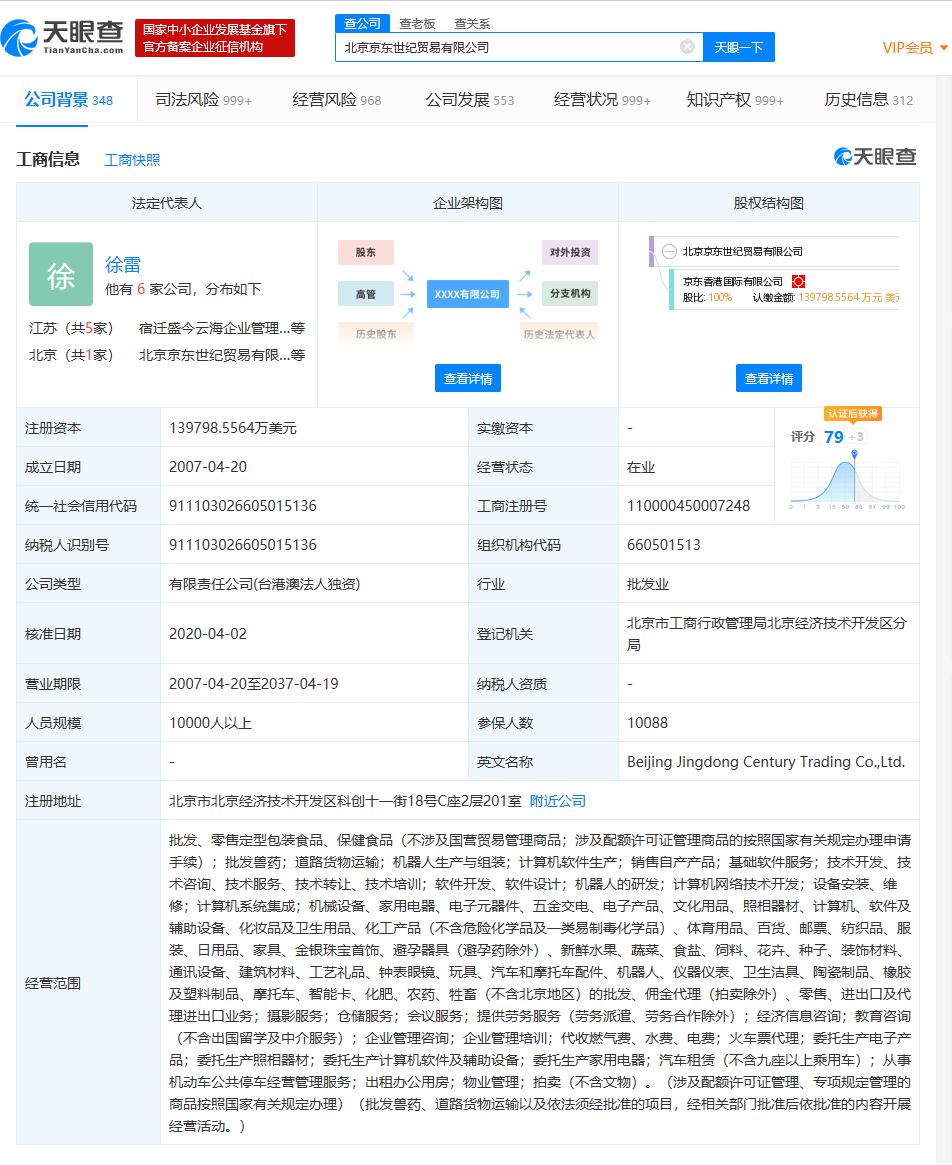
Task: Open the 附近公司 link
Action: click(557, 801)
